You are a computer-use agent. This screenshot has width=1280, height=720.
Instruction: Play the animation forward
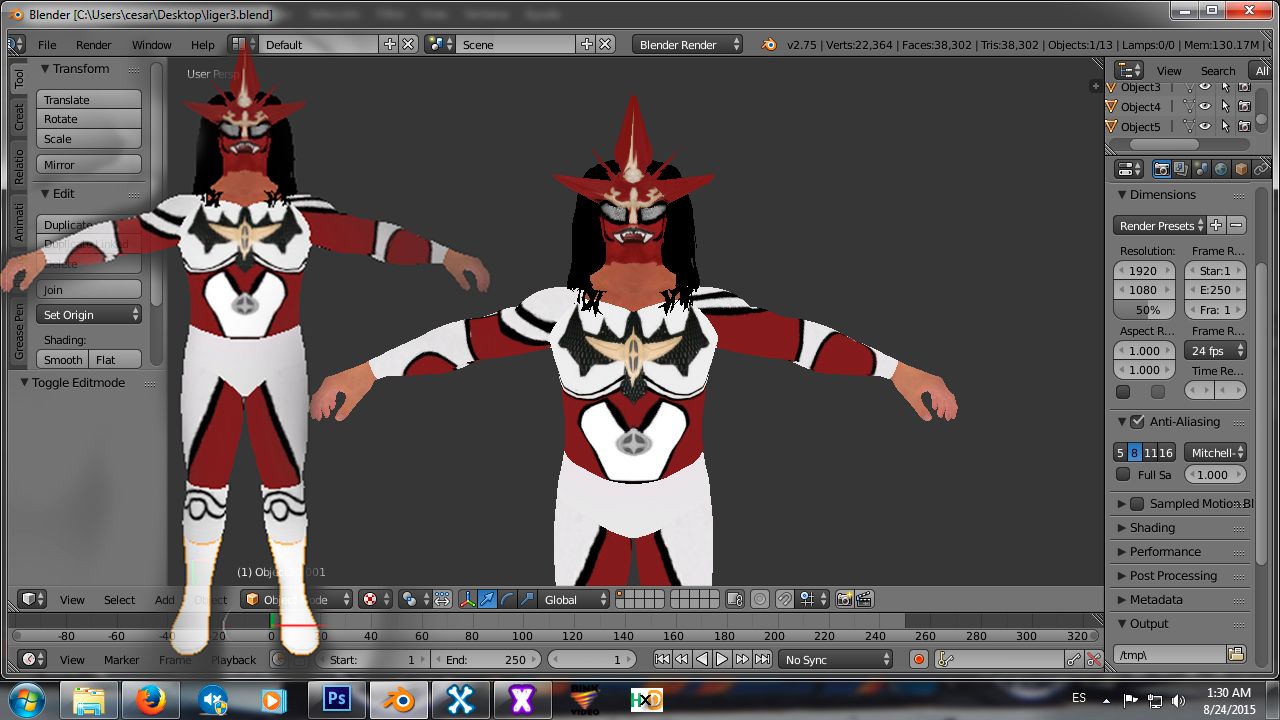click(722, 659)
